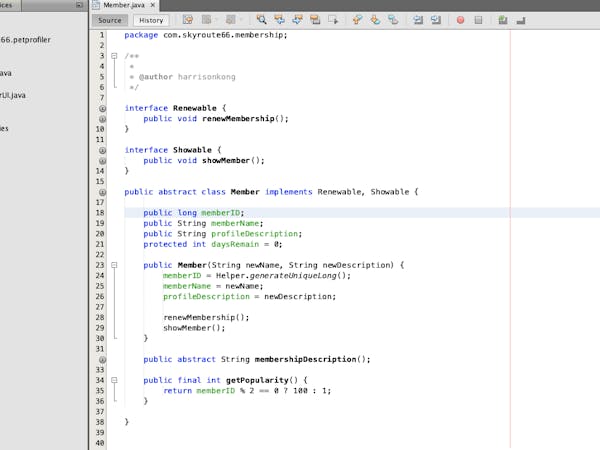600x450 pixels.
Task: Click gutter annotation beside class Member declaration
Action: (102, 192)
